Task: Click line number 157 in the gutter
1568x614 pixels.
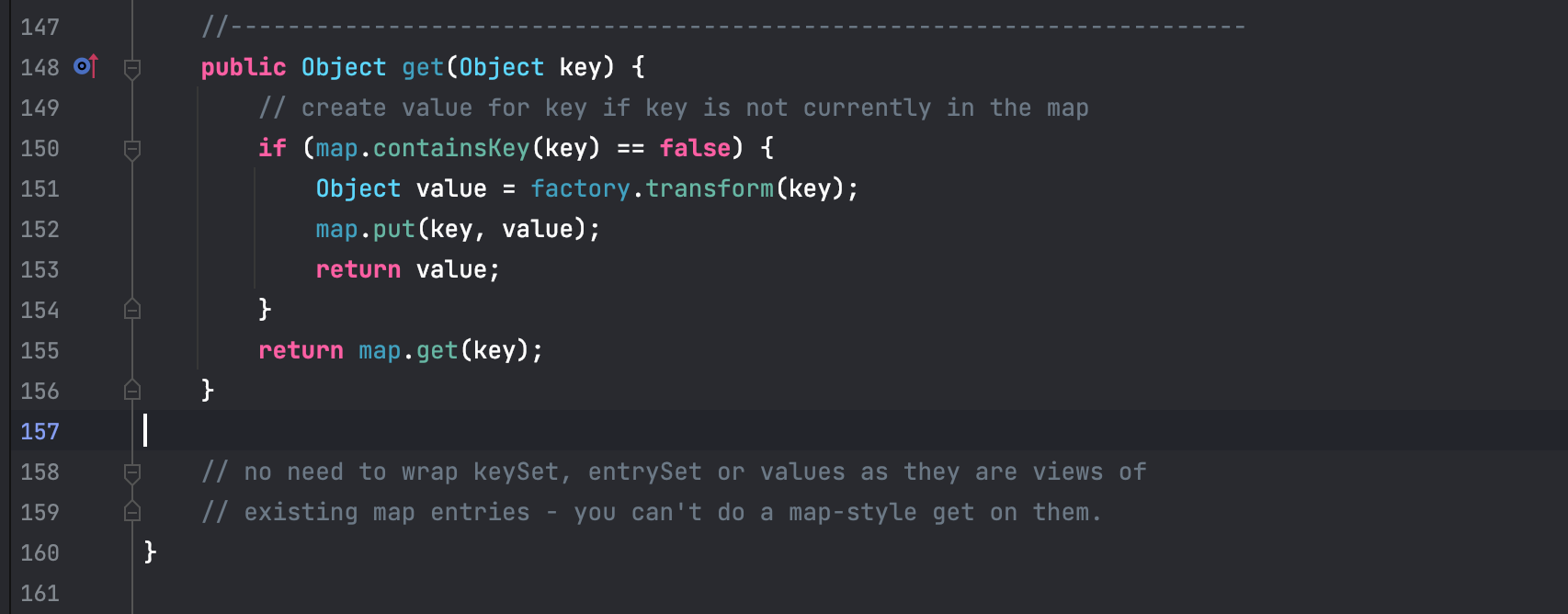Action: coord(40,432)
